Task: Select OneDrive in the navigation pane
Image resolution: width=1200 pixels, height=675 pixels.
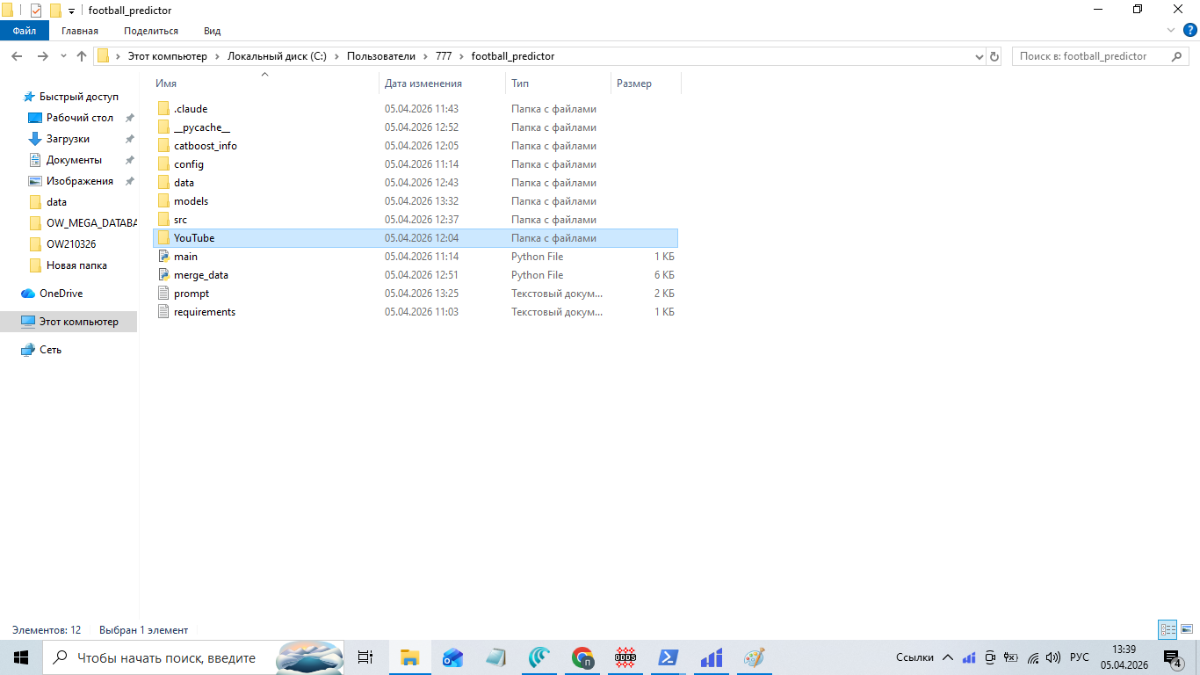Action: 60,294
